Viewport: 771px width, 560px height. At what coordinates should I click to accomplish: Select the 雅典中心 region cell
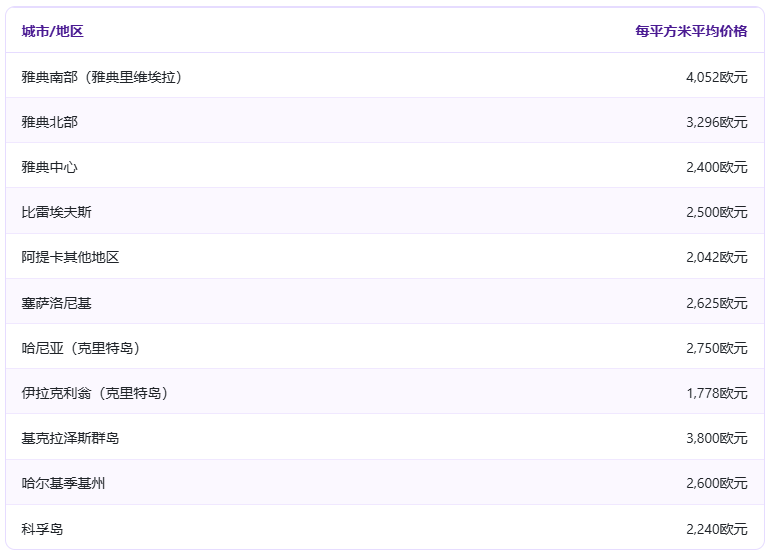point(49,167)
